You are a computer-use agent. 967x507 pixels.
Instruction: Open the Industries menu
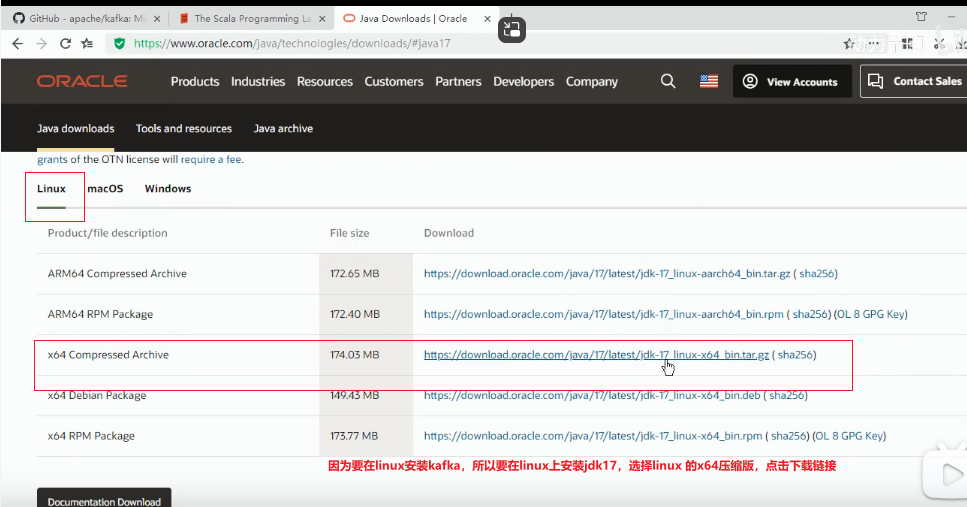pyautogui.click(x=258, y=81)
